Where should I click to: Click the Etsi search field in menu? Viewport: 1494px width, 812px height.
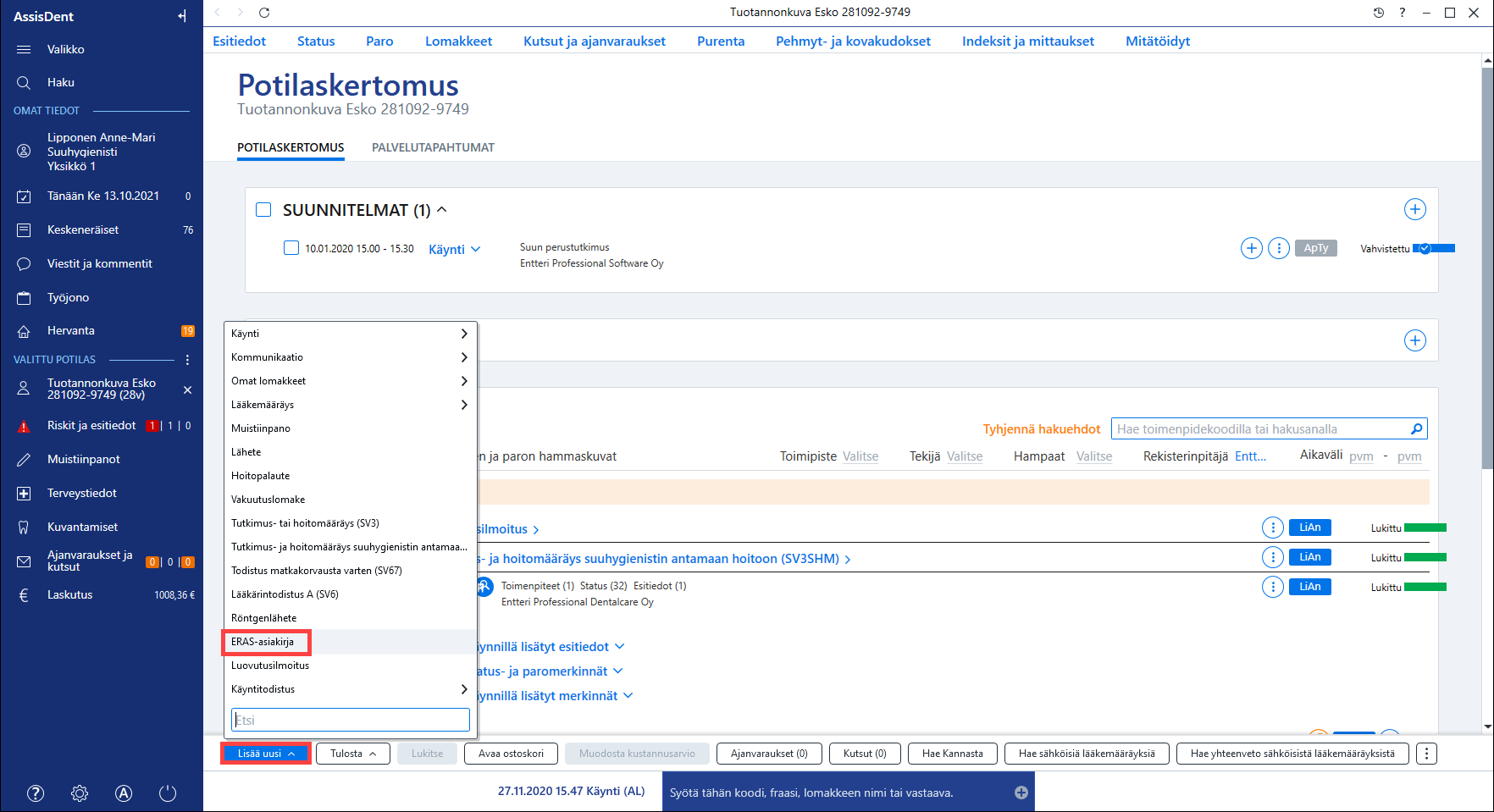point(351,720)
